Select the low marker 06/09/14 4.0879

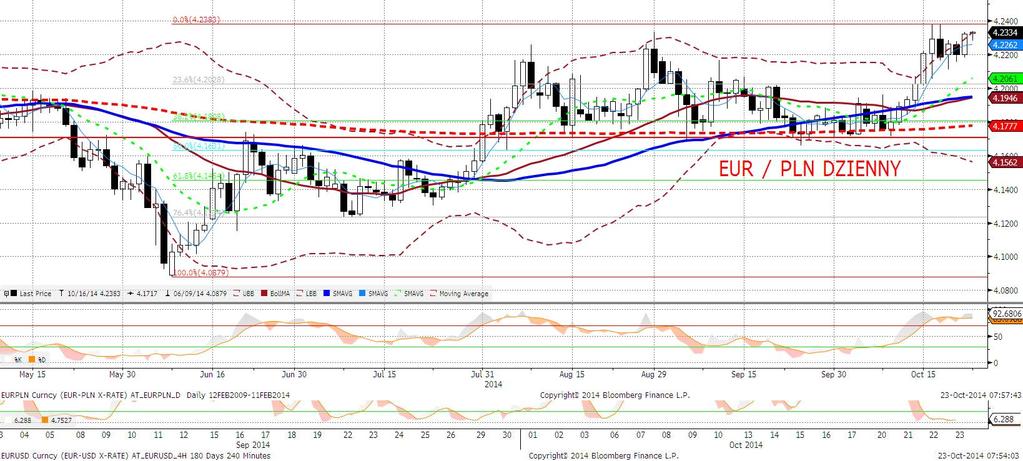tap(196, 293)
